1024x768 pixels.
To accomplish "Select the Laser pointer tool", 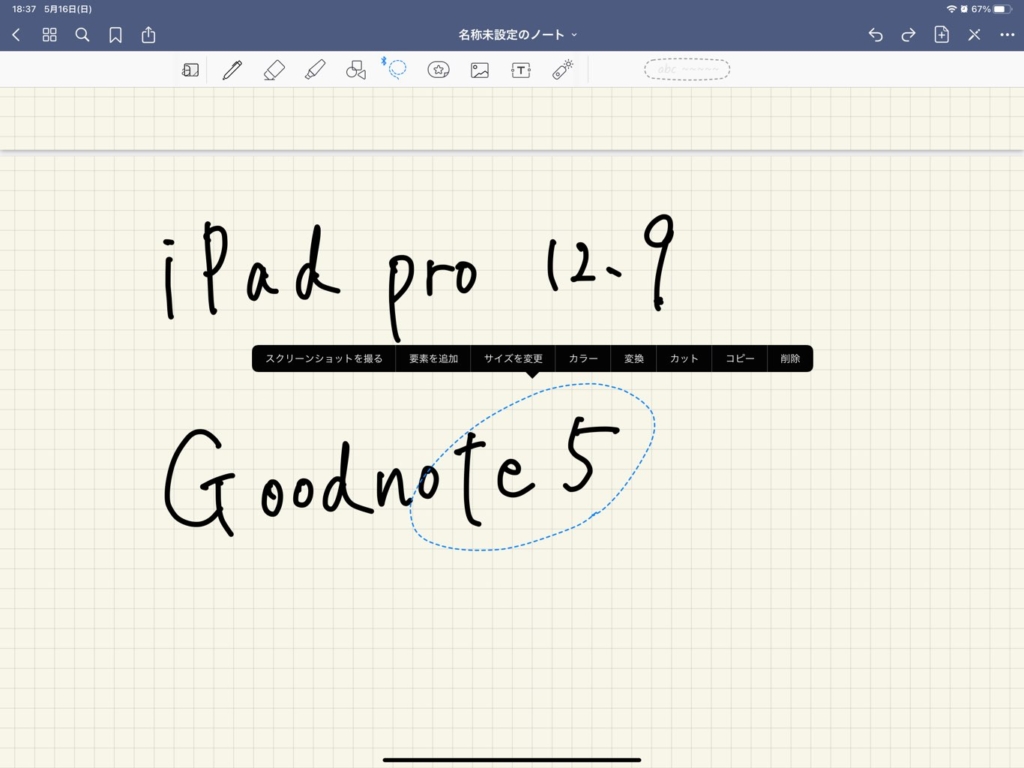I will point(562,69).
